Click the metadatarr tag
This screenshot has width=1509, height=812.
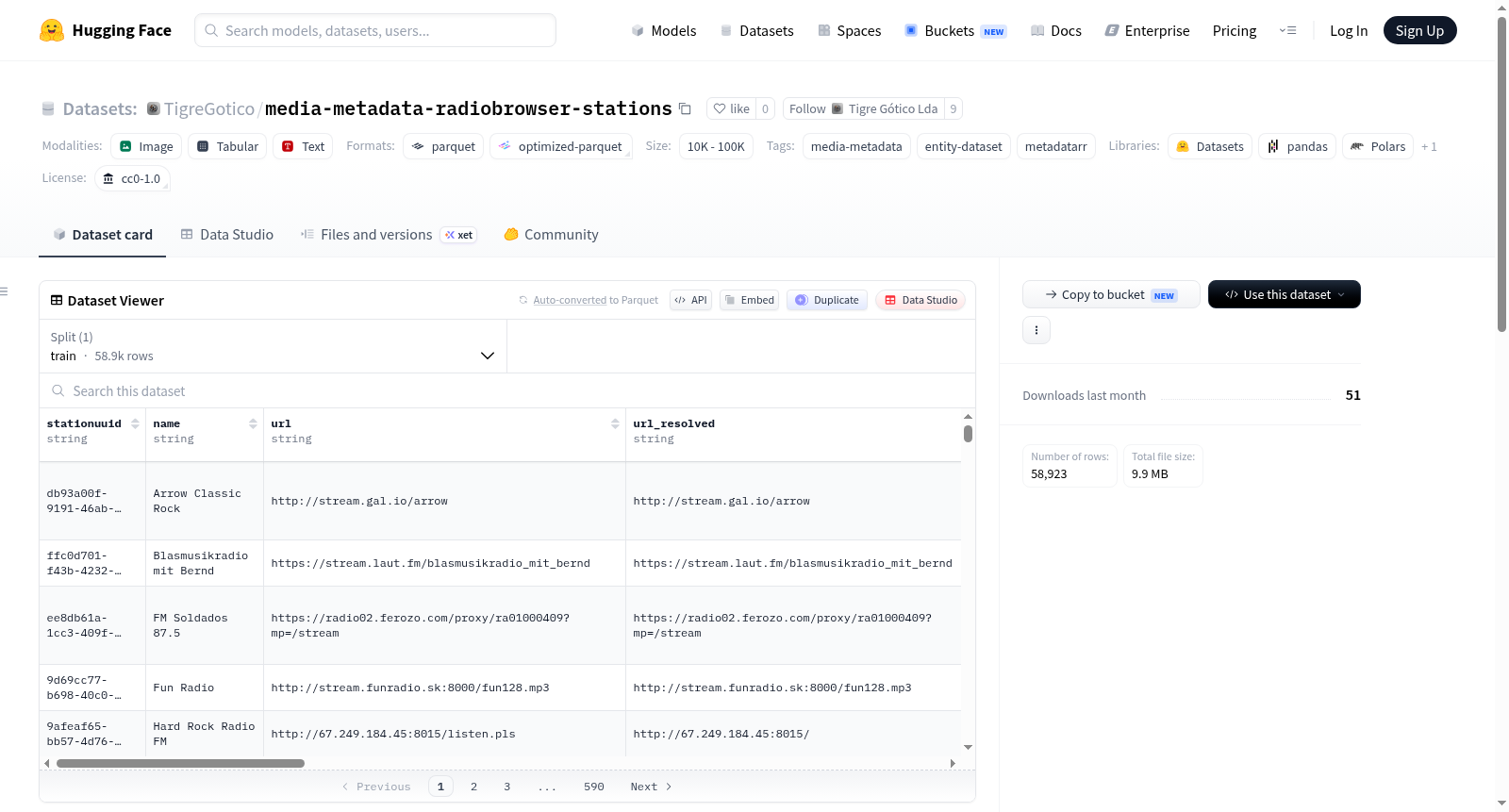pos(1055,146)
